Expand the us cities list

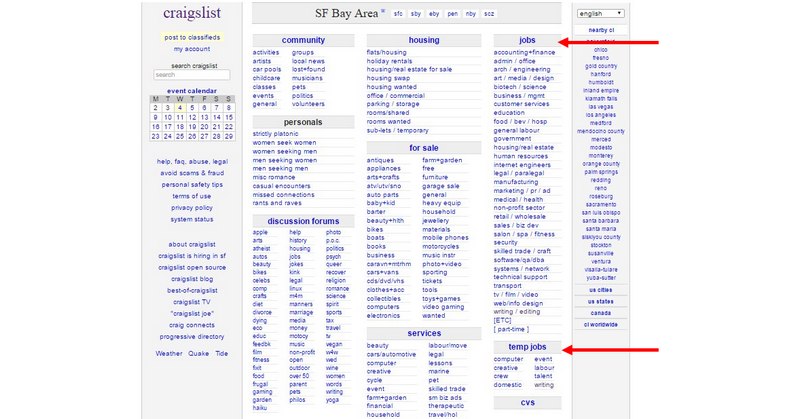[601, 290]
